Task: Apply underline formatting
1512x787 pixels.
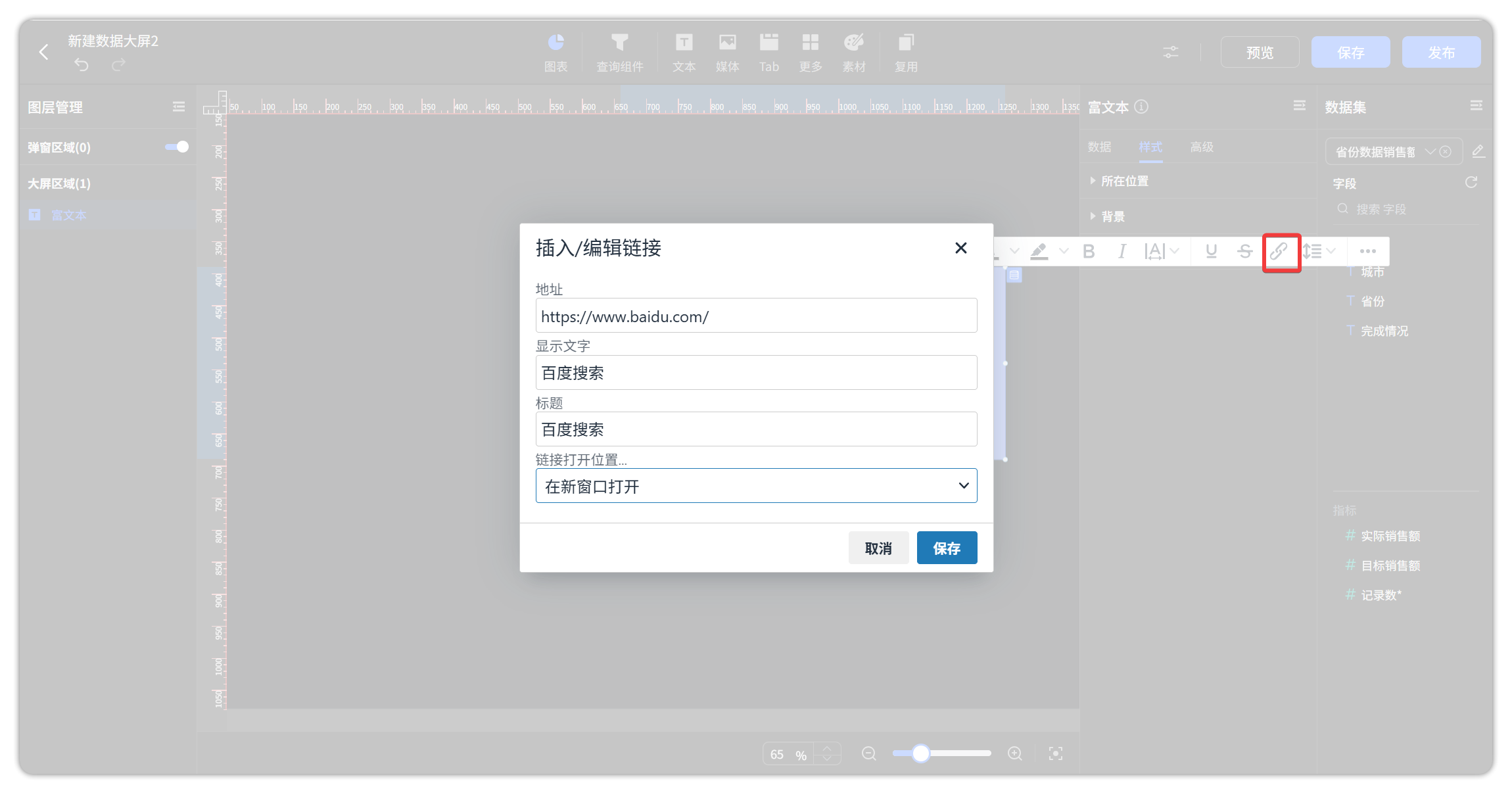Action: coord(1211,251)
